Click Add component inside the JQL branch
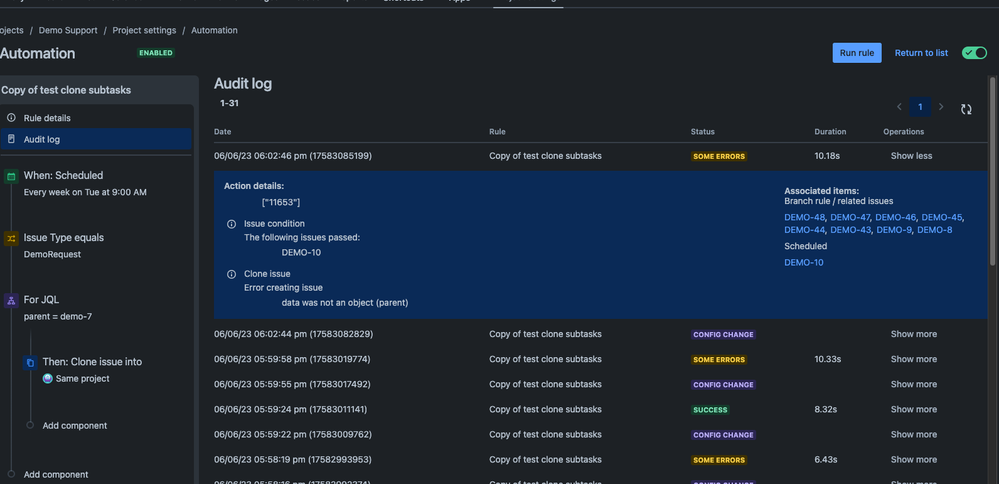 click(x=75, y=425)
